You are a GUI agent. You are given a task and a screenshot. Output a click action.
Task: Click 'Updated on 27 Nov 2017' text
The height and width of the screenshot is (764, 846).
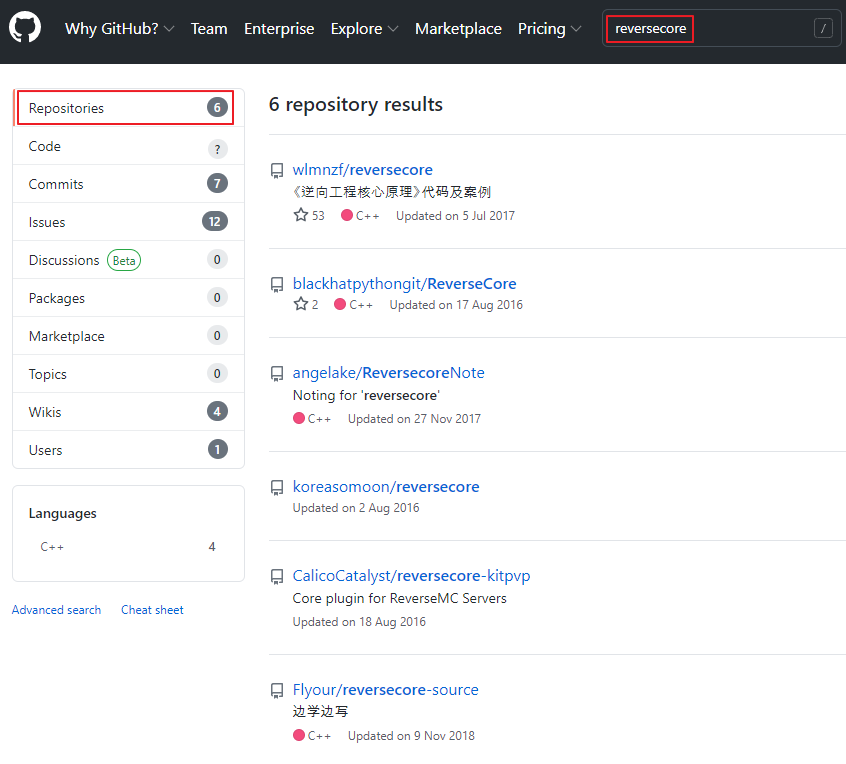tap(414, 419)
